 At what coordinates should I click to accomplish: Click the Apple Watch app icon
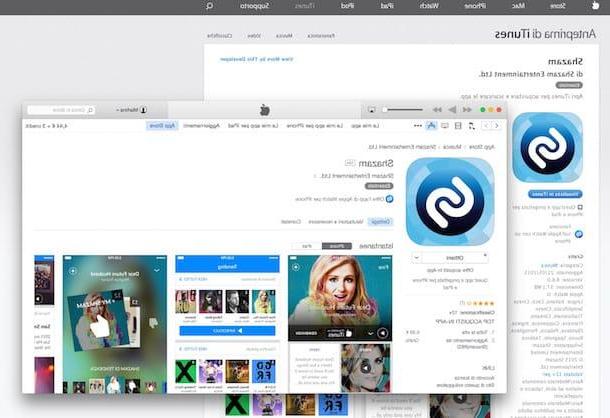tap(389, 199)
